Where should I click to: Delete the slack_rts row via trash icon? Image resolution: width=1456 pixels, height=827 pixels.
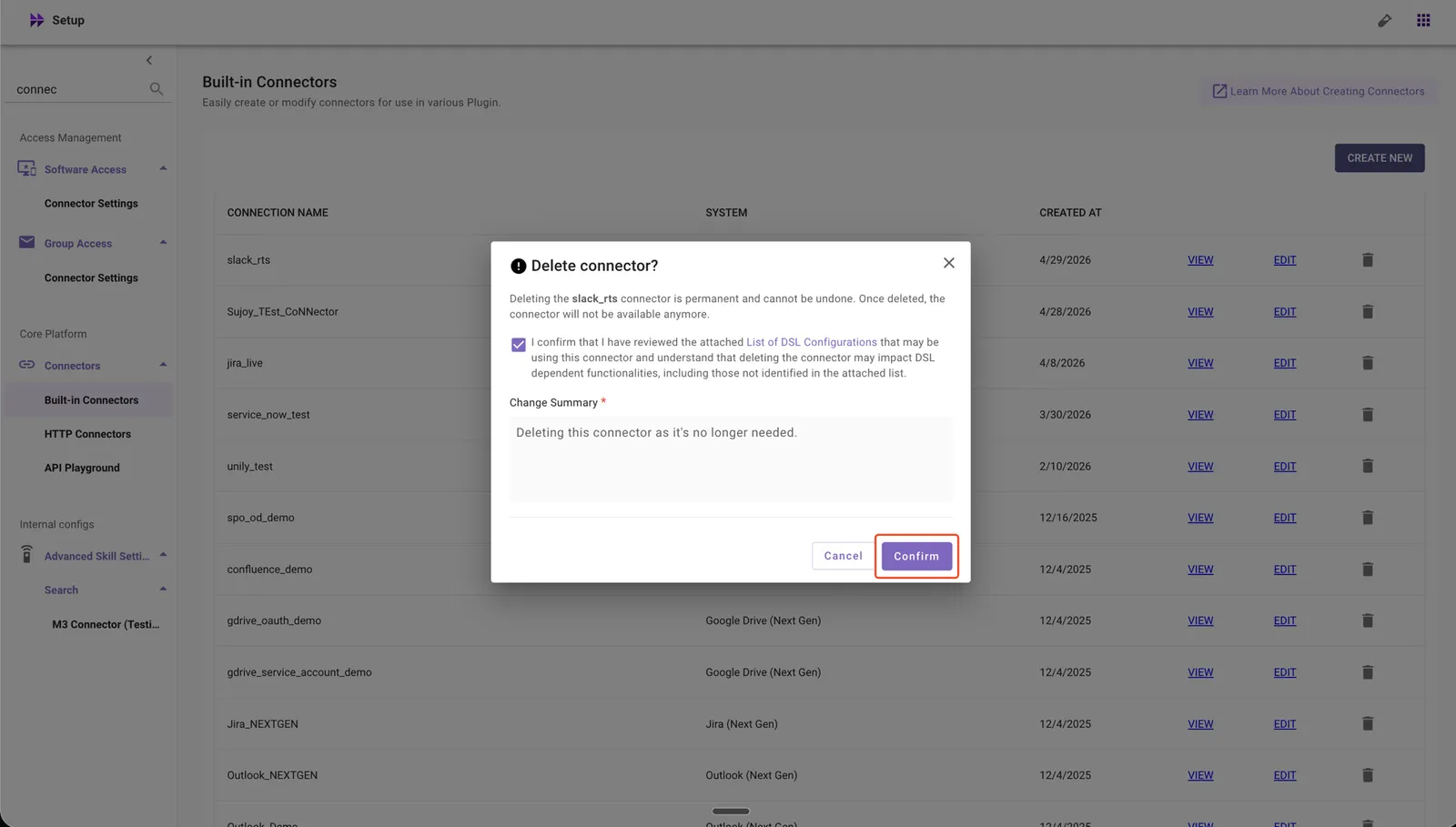pos(1367,260)
